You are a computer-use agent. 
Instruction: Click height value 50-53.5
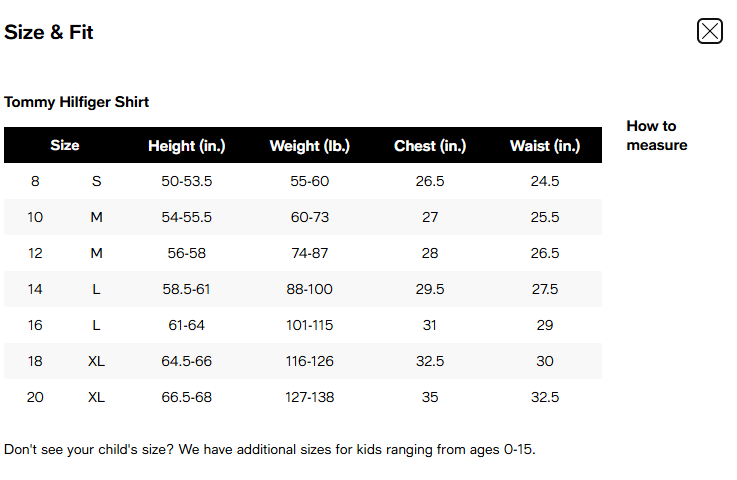click(187, 181)
